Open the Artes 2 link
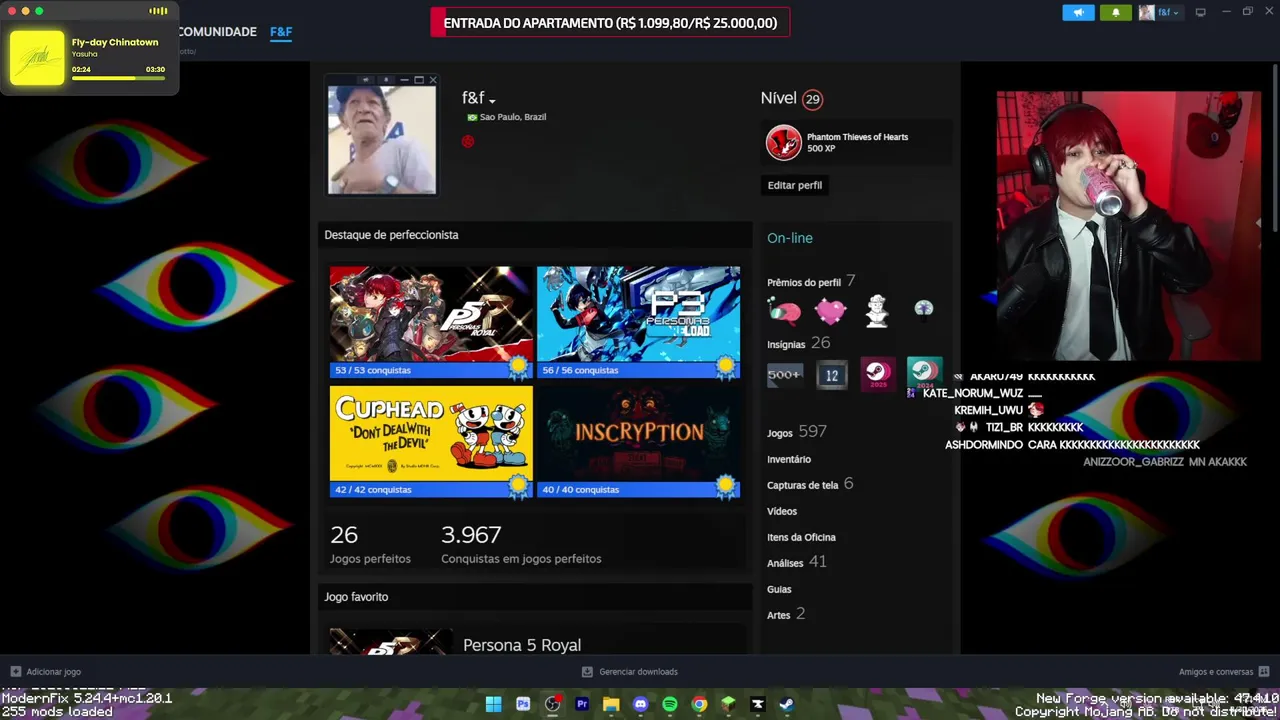1280x720 pixels. (786, 614)
